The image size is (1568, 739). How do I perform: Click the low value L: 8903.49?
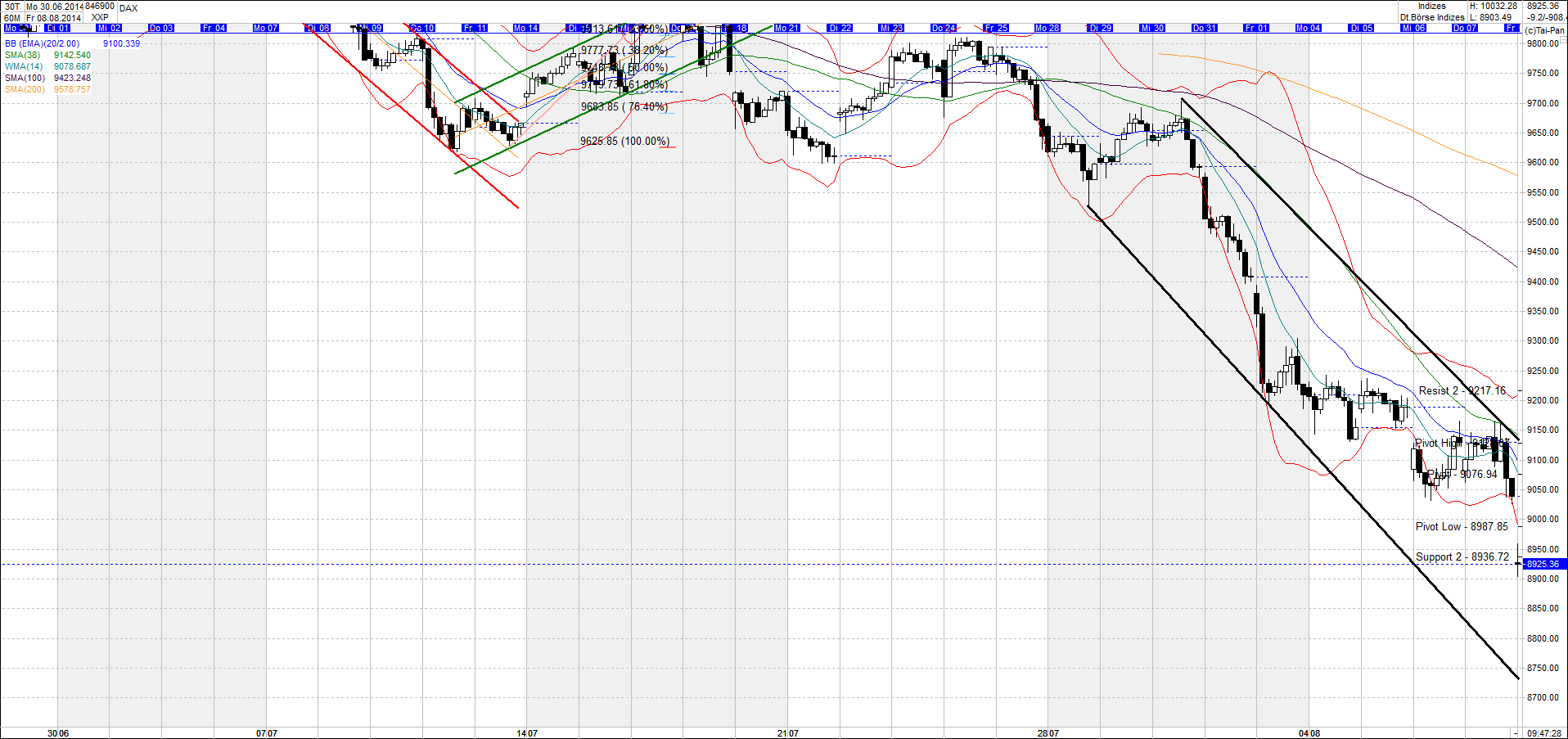(x=1491, y=17)
